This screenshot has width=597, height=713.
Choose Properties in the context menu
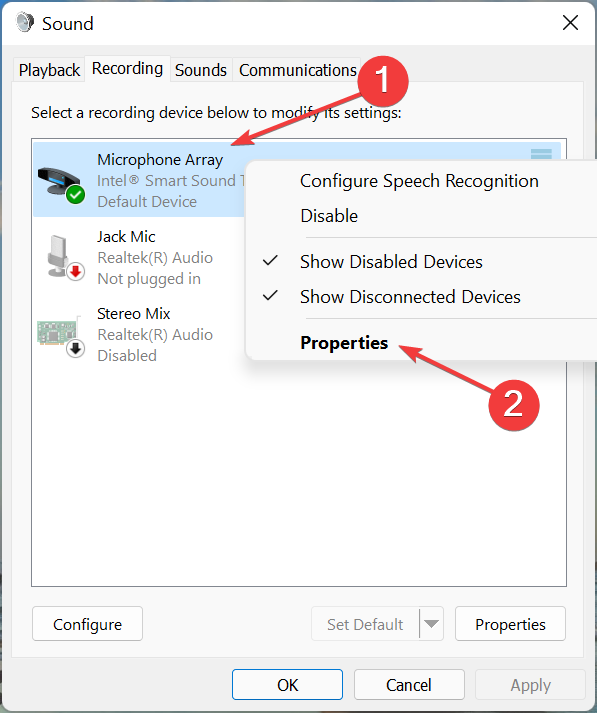(x=344, y=342)
